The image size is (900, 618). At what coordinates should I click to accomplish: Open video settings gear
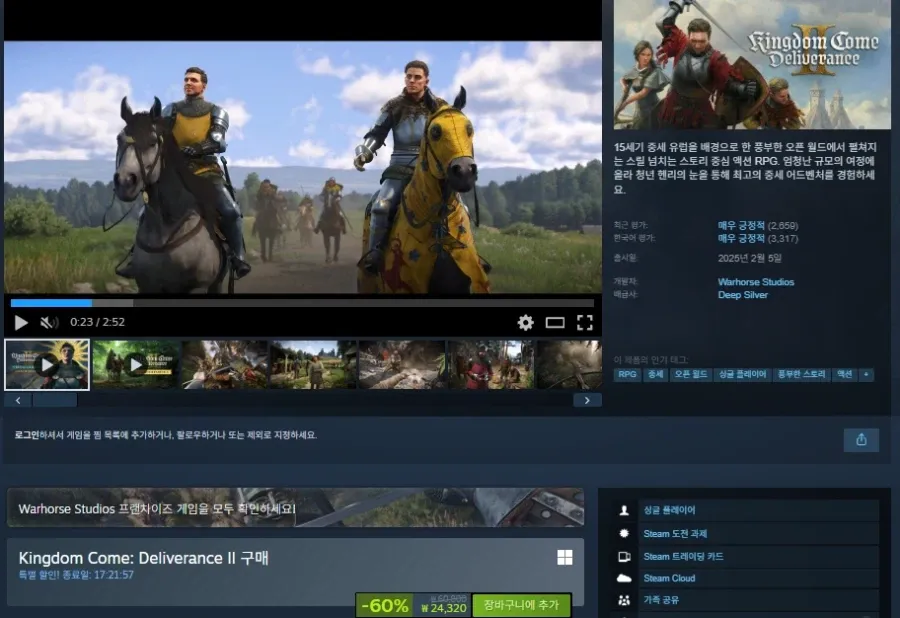(x=525, y=322)
